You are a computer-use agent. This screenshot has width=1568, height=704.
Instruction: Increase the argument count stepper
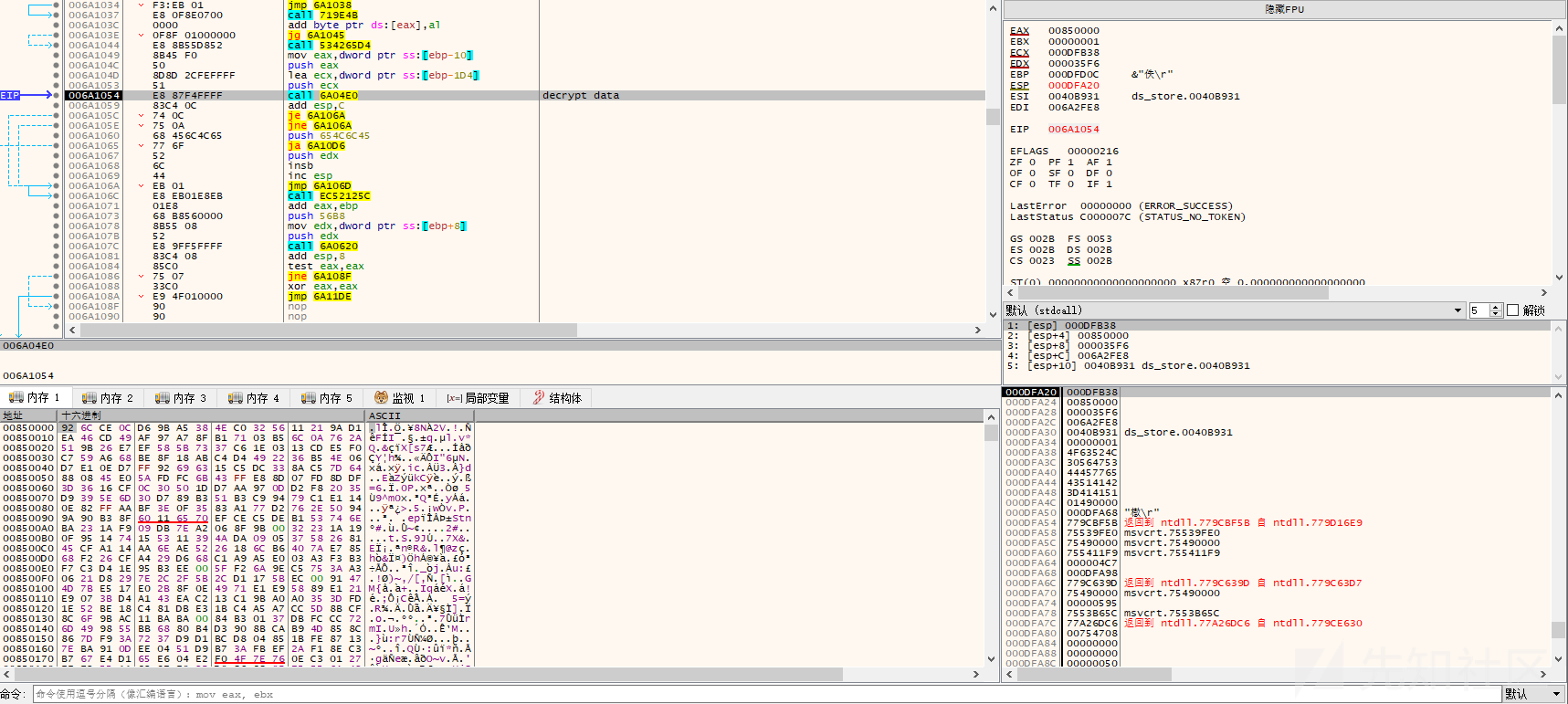(x=1496, y=307)
